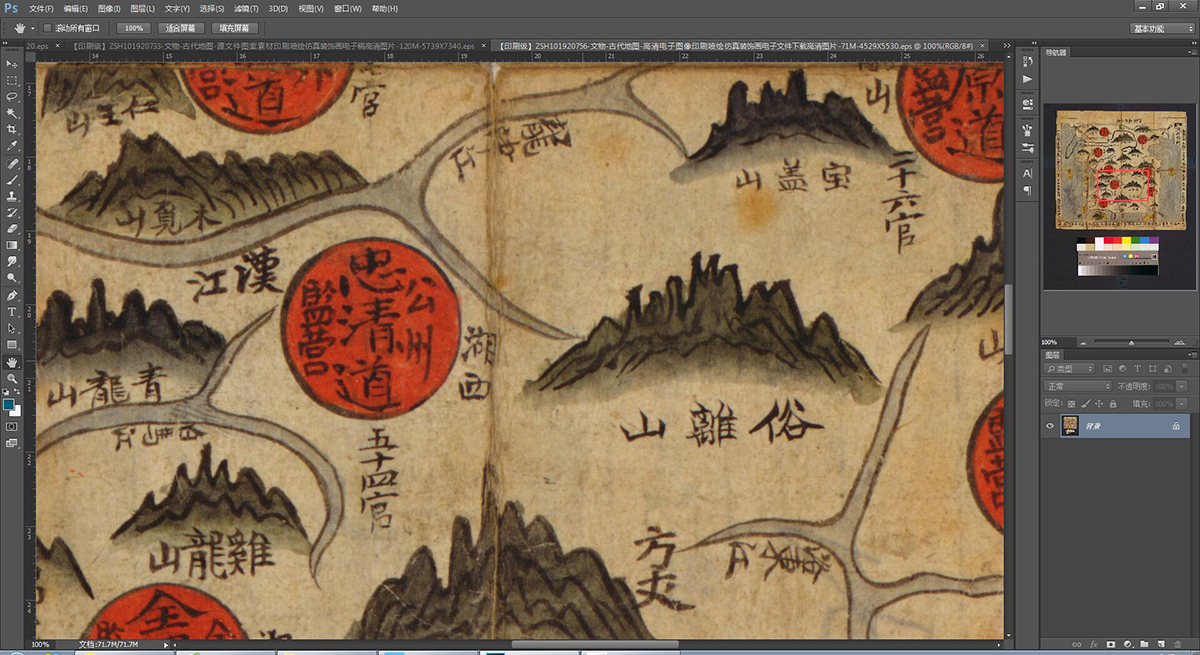Toggle lock image pixels brush icon
The image size is (1200, 655).
tap(1084, 403)
